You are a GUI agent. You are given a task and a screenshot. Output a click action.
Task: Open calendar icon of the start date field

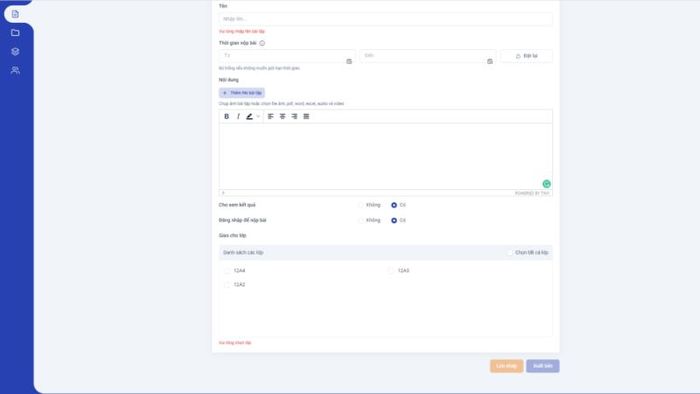(349, 61)
